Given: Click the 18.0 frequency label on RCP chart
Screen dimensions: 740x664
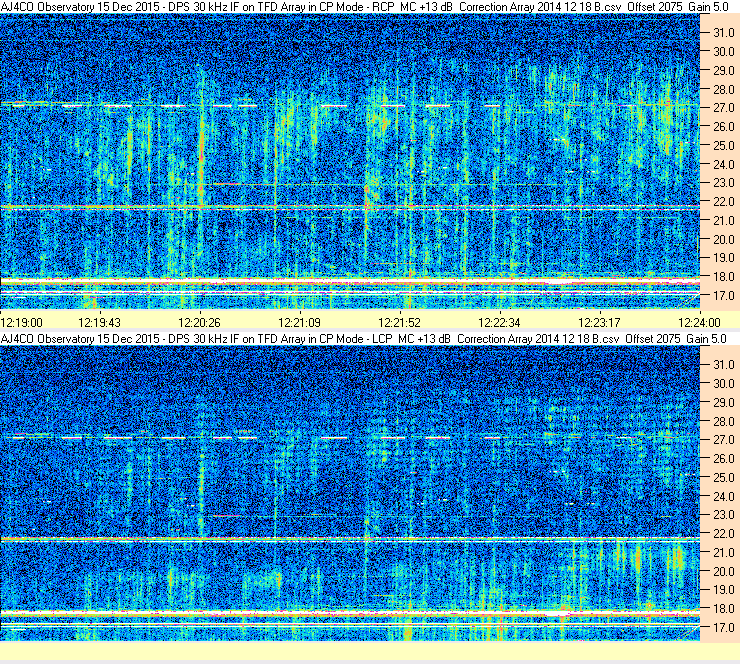Looking at the screenshot, I should click(x=723, y=277).
